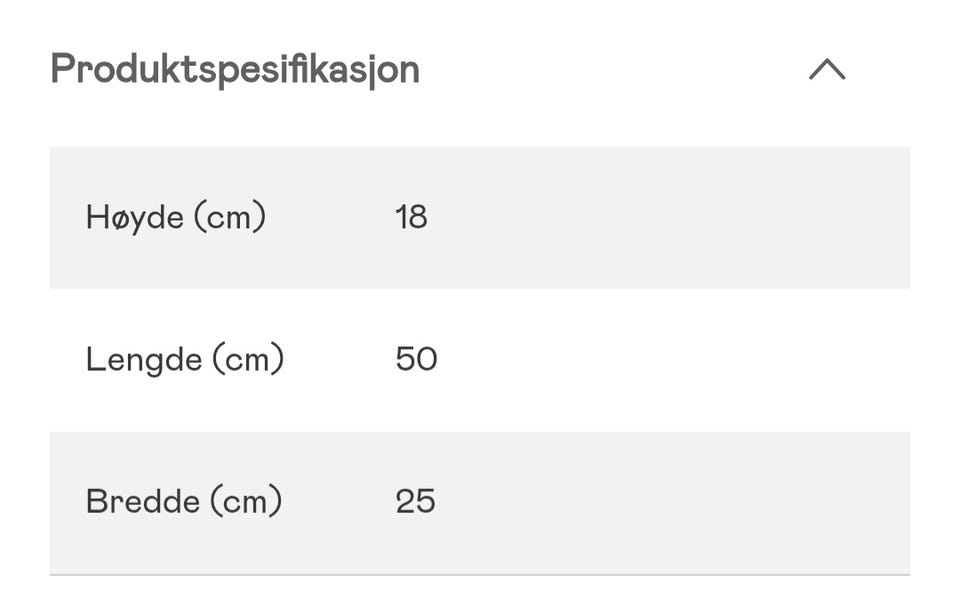Click the word 'Høyde' in first row

pyautogui.click(x=135, y=219)
